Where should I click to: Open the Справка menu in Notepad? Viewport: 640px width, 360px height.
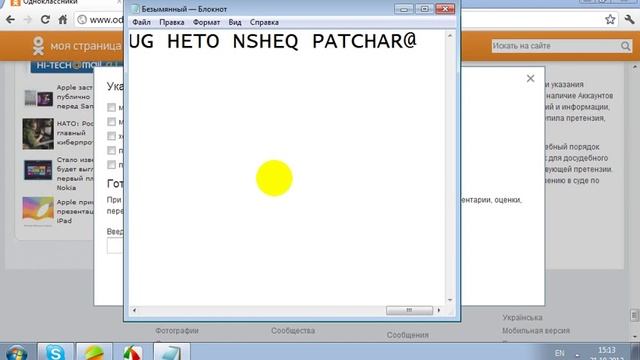coord(264,22)
